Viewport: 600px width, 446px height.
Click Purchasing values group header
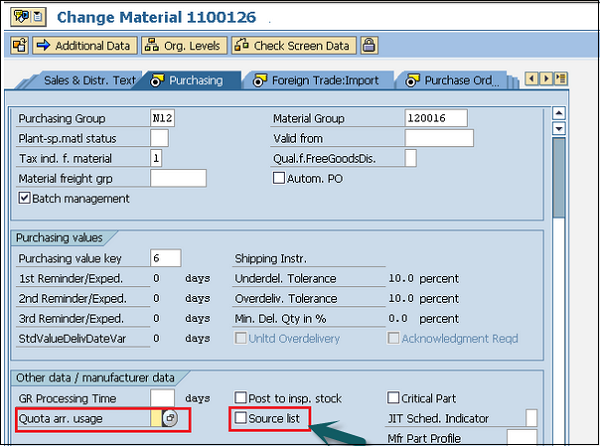(x=59, y=238)
